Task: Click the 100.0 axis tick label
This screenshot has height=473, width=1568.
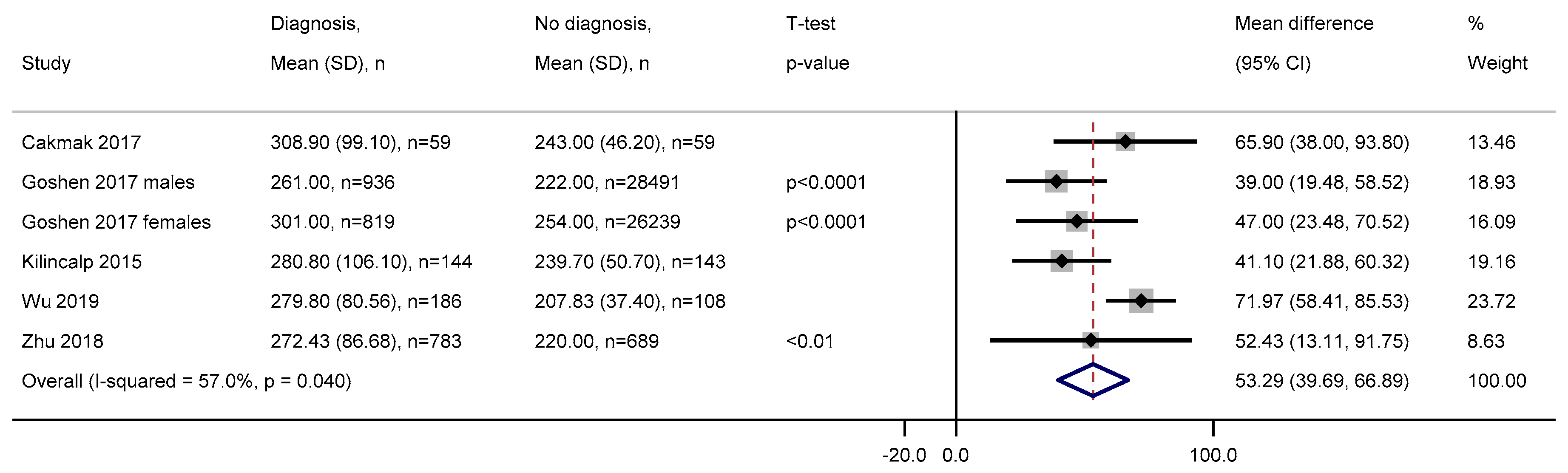Action: [1213, 455]
